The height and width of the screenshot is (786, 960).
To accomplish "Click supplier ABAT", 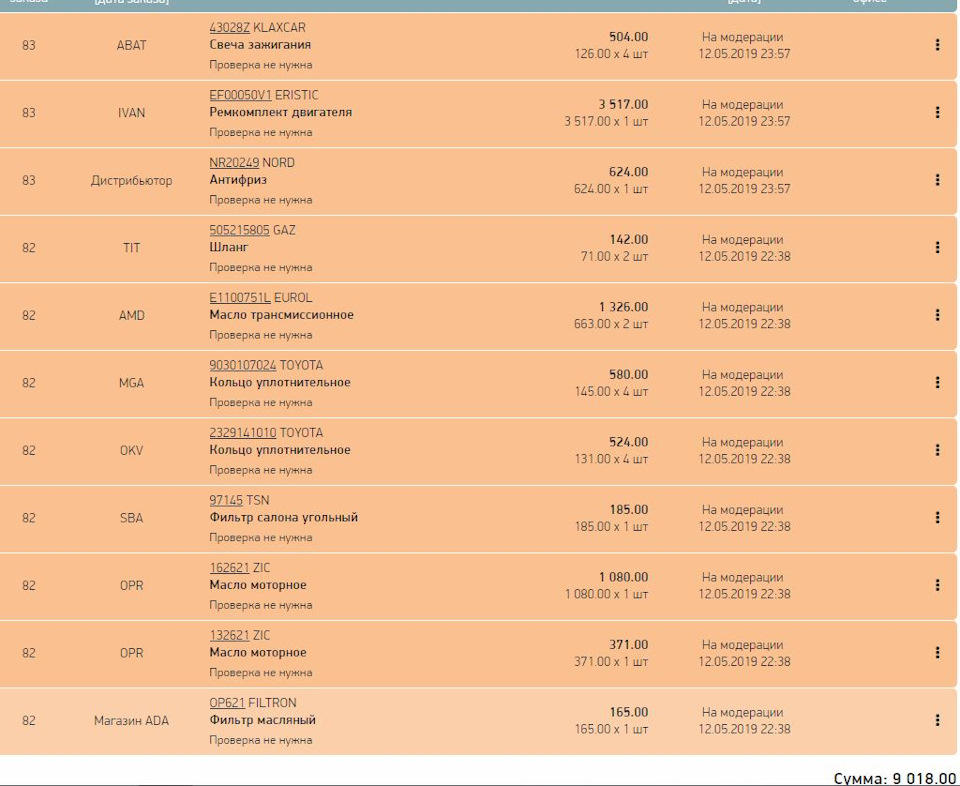I will [131, 45].
